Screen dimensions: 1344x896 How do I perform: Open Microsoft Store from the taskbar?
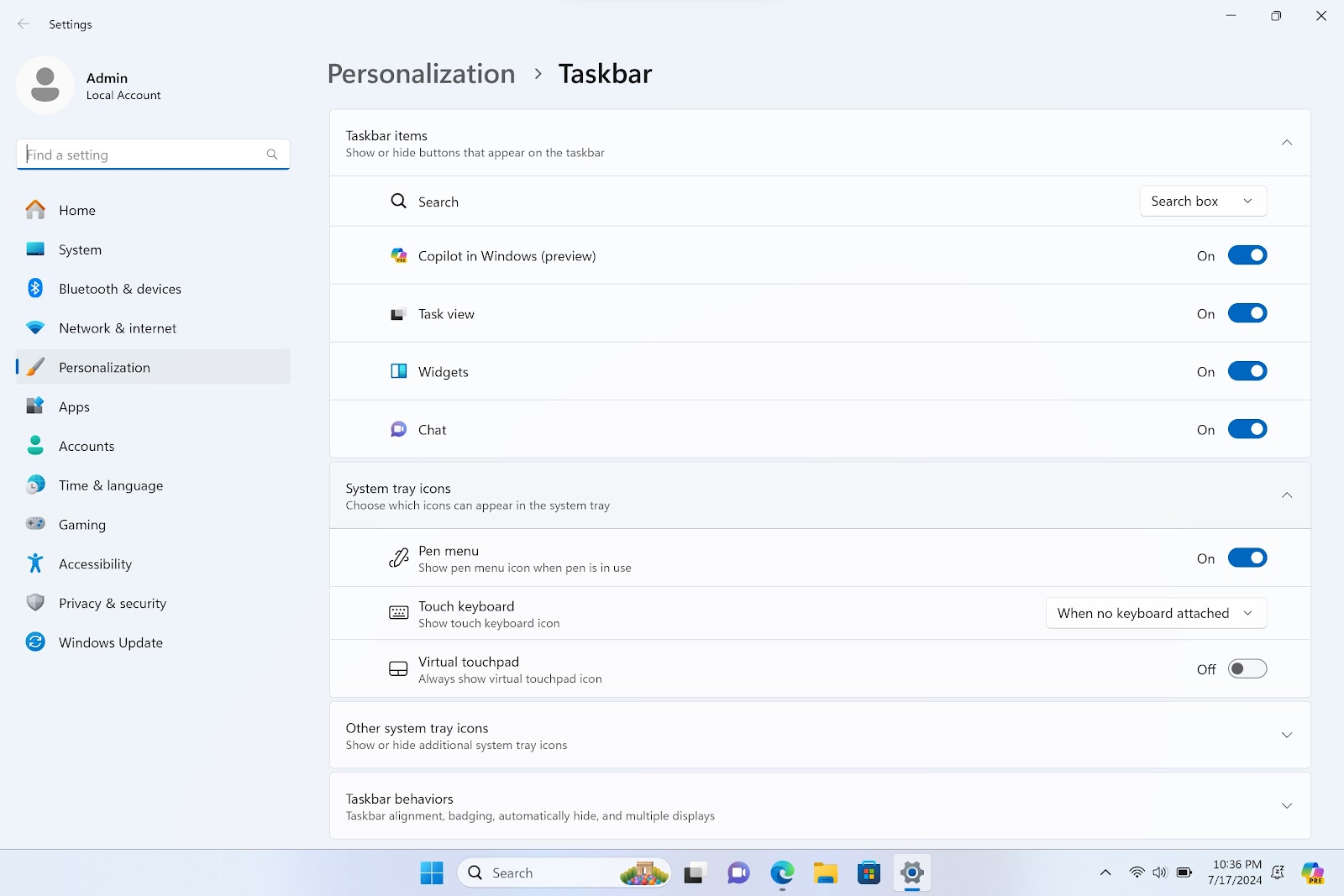[x=869, y=873]
